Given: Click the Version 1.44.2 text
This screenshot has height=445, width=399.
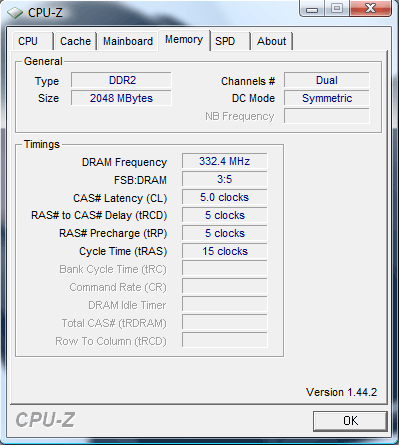Looking at the screenshot, I should tap(341, 392).
